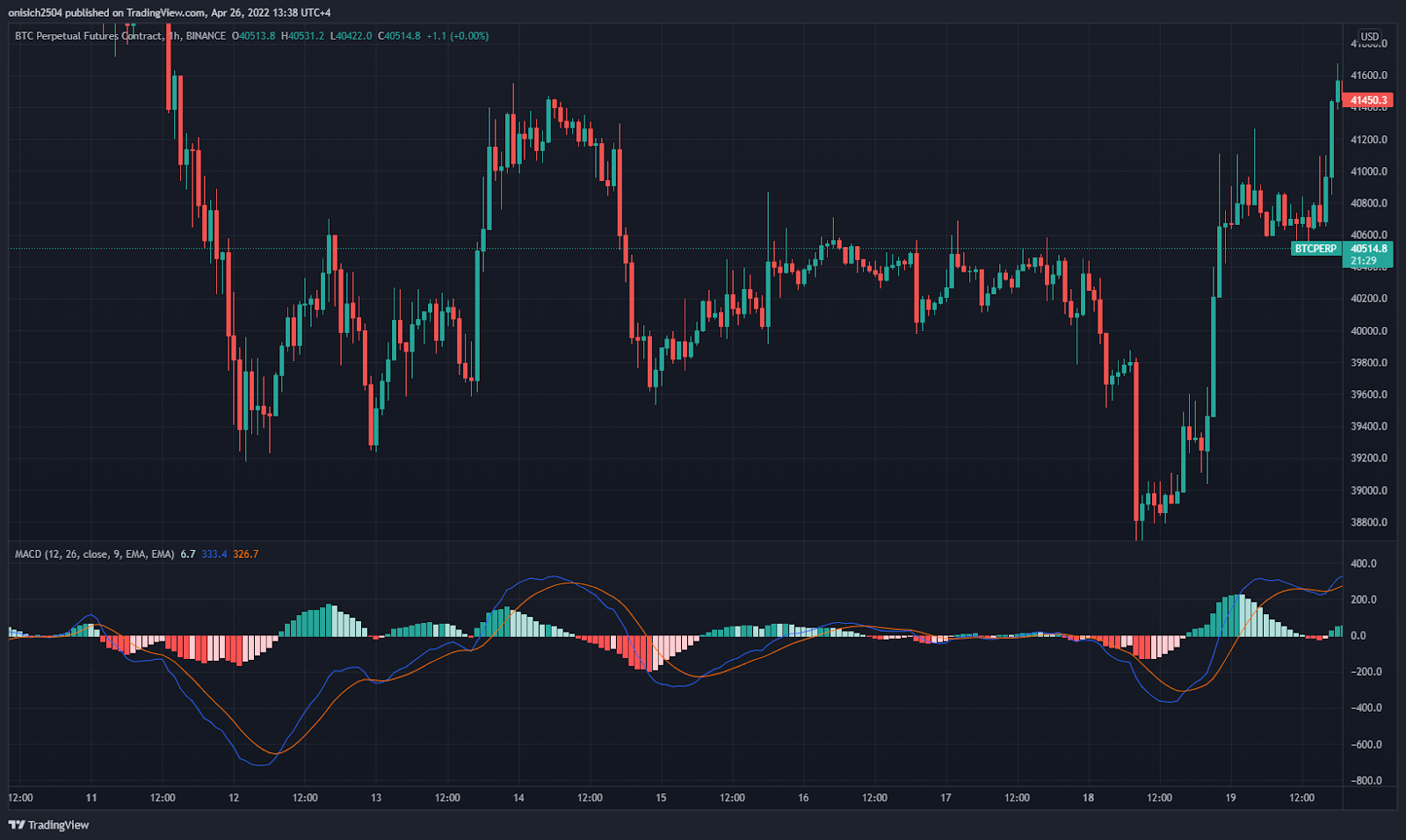
Task: Click the −400.0 label on the MACD axis
Action: (x=1366, y=707)
